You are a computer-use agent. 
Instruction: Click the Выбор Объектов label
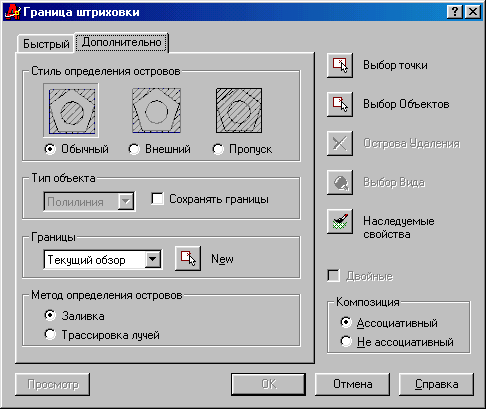click(406, 104)
